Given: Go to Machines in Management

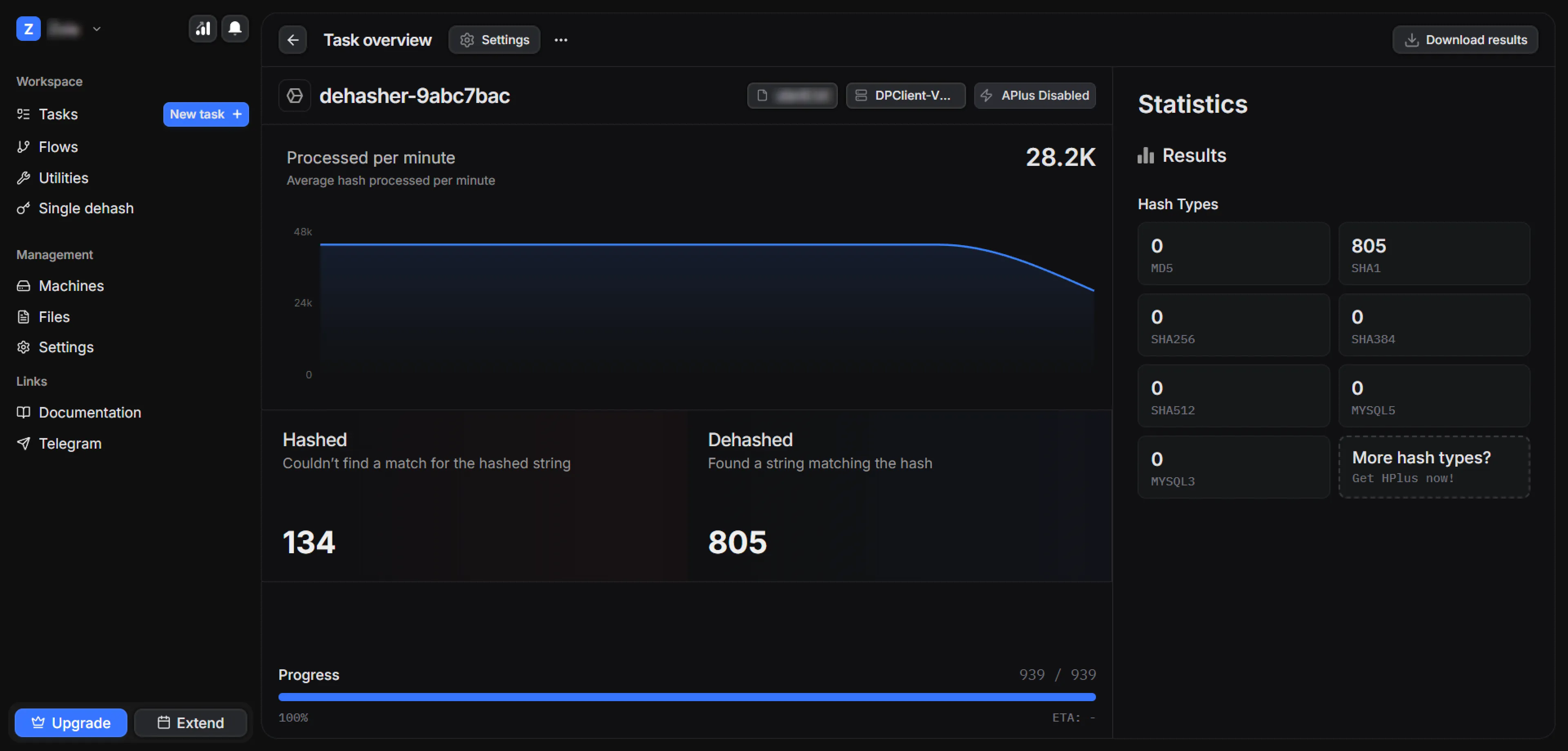Looking at the screenshot, I should point(71,286).
